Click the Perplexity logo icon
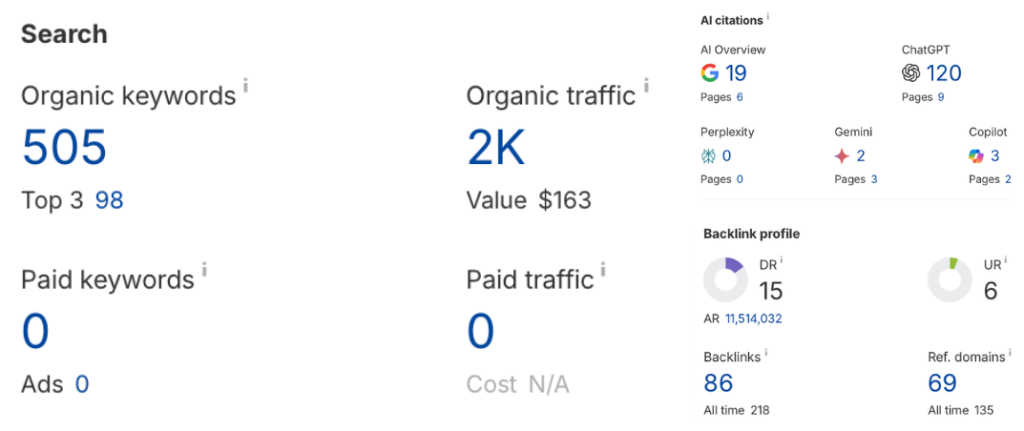The height and width of the screenshot is (431, 1024). [709, 156]
